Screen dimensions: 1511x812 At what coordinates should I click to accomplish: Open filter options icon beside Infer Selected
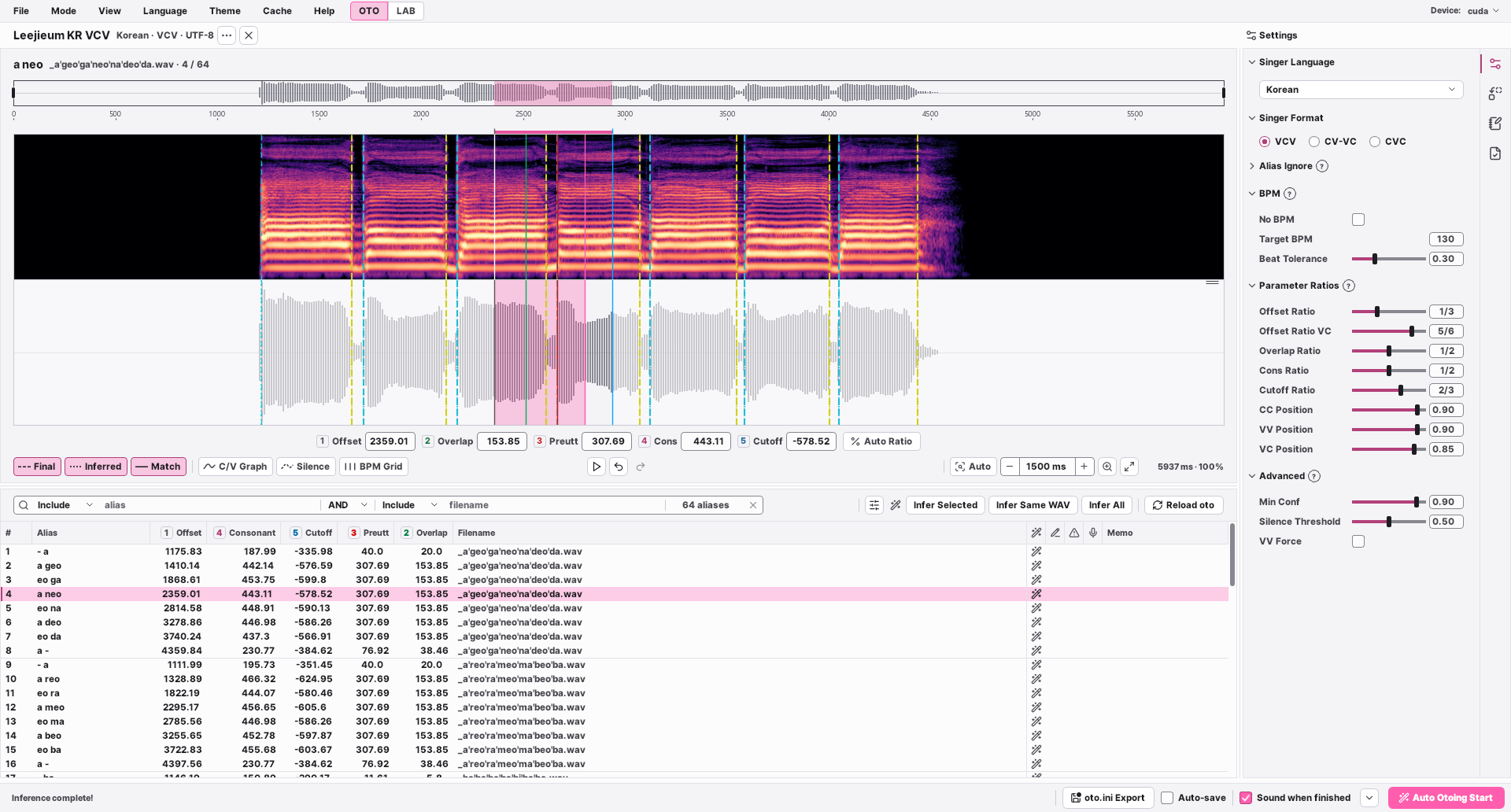874,505
